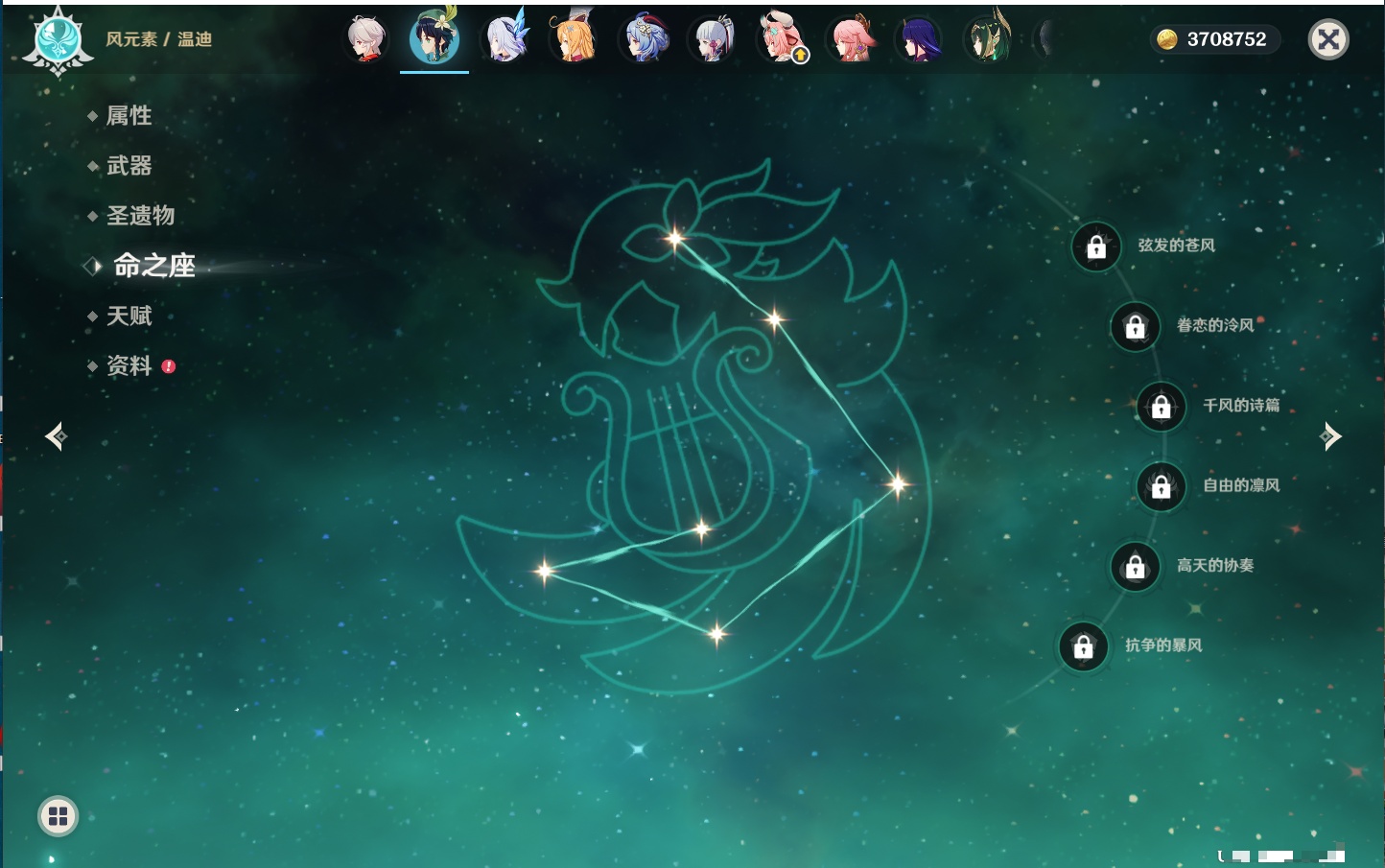The width and height of the screenshot is (1385, 868).
Task: Click the gold Mora coin icon
Action: 1167,39
